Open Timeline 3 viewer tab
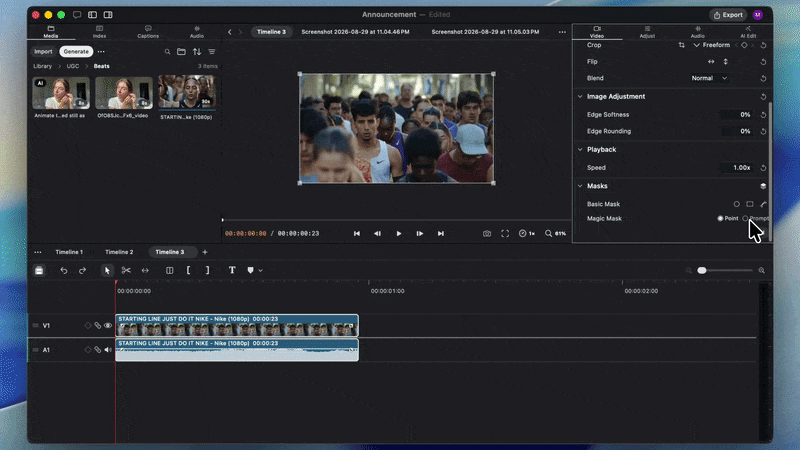This screenshot has height=450, width=800. click(x=271, y=32)
